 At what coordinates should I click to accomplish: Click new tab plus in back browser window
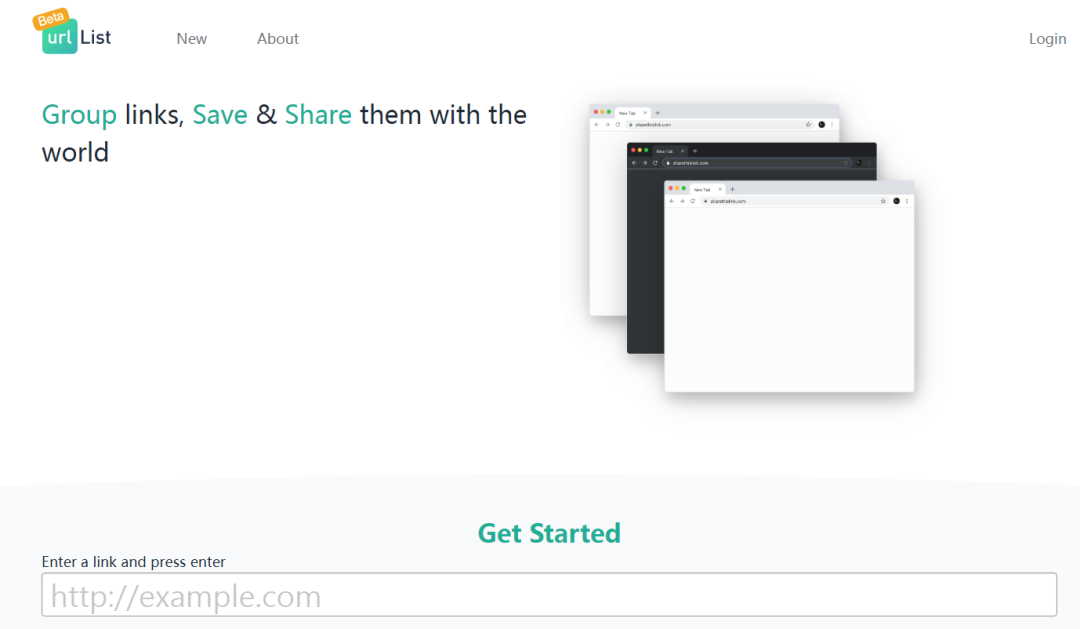click(x=658, y=113)
